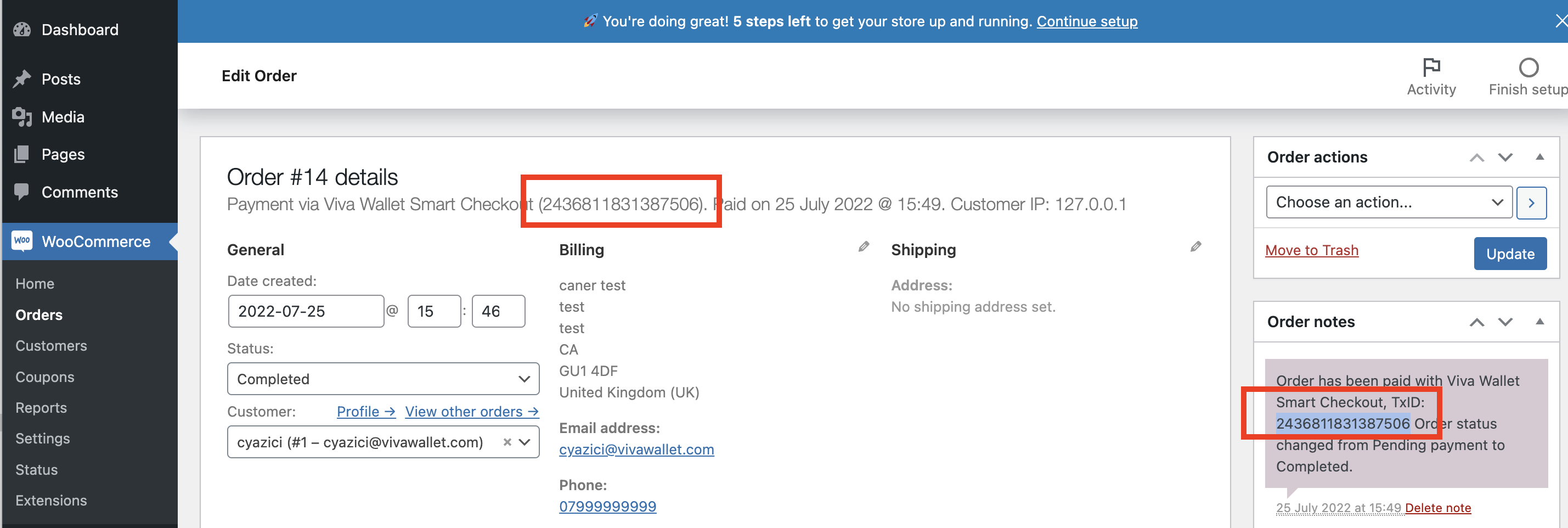The height and width of the screenshot is (528, 1568).
Task: Select the Posts pushpin icon
Action: (x=22, y=78)
